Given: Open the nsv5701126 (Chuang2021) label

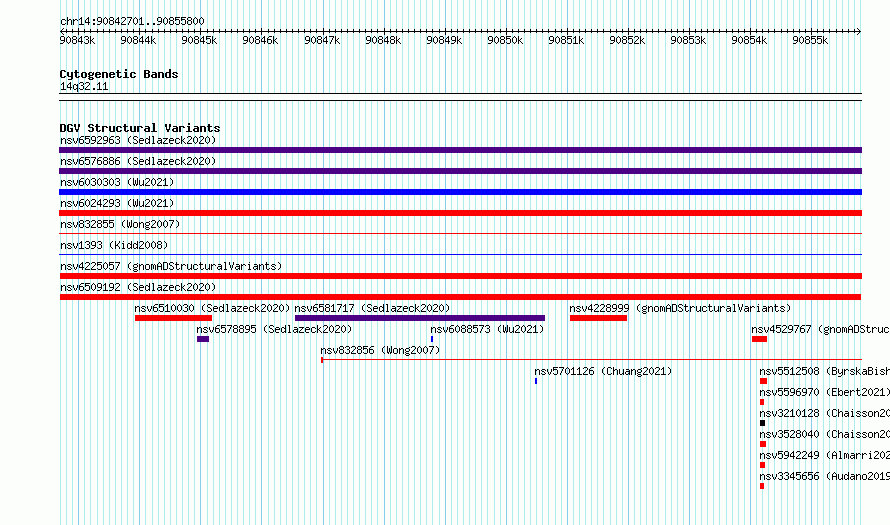Looking at the screenshot, I should click(603, 371).
